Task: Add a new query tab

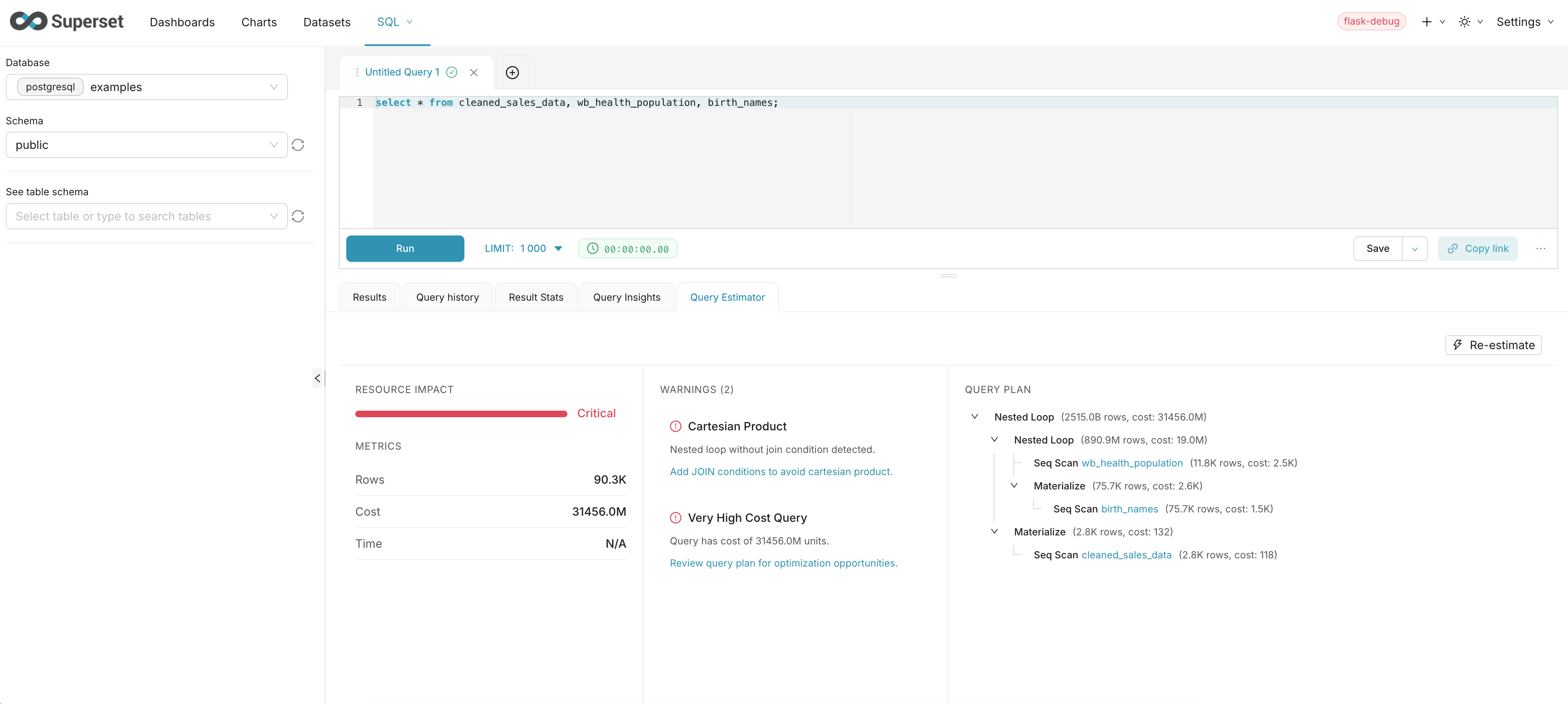Action: [x=512, y=72]
